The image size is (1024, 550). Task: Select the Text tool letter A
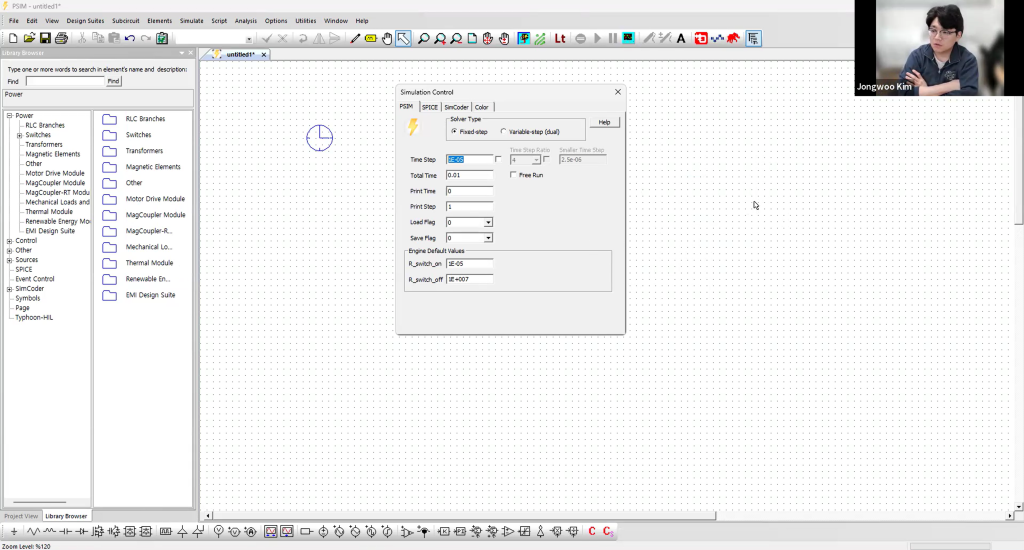[681, 39]
